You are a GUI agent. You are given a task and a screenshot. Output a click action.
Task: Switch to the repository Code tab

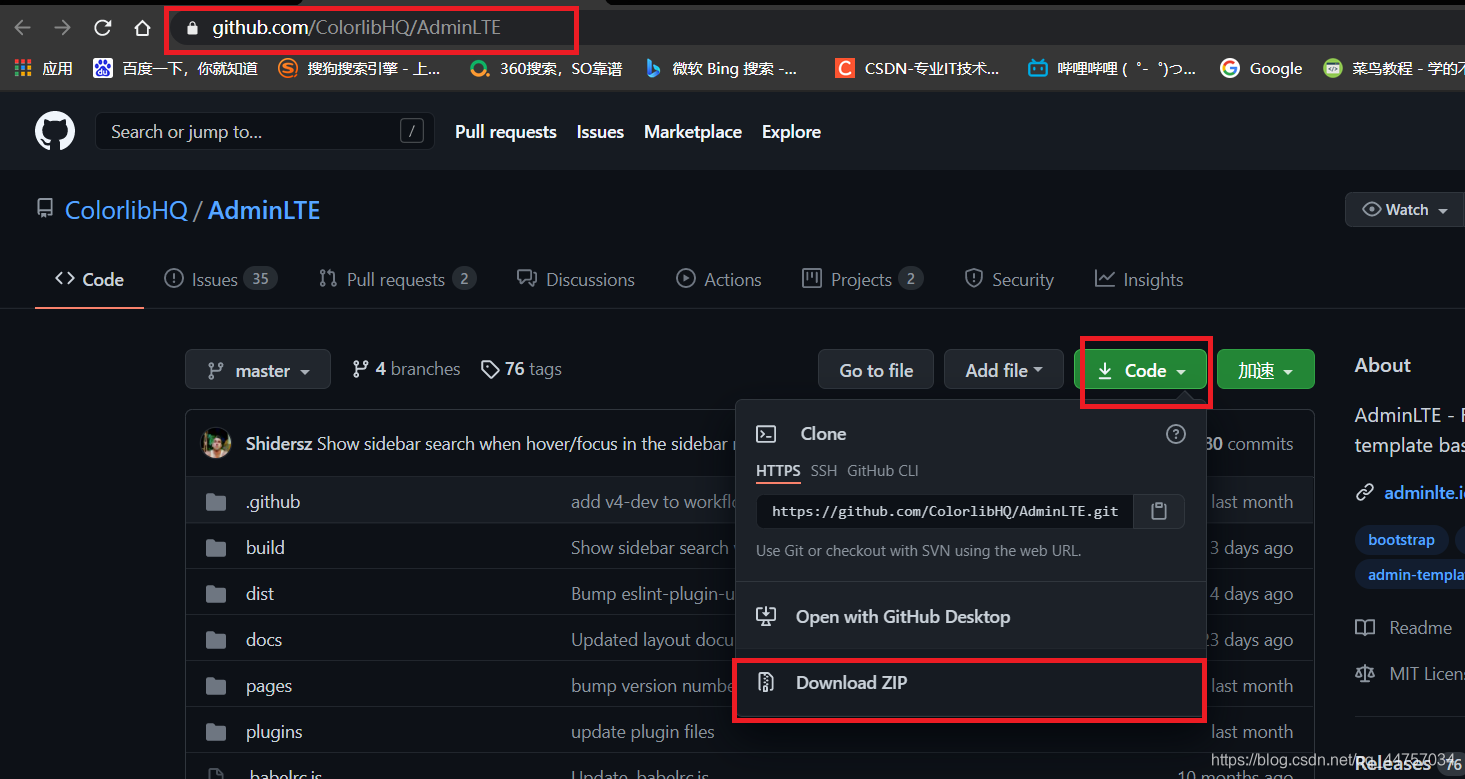pos(90,279)
